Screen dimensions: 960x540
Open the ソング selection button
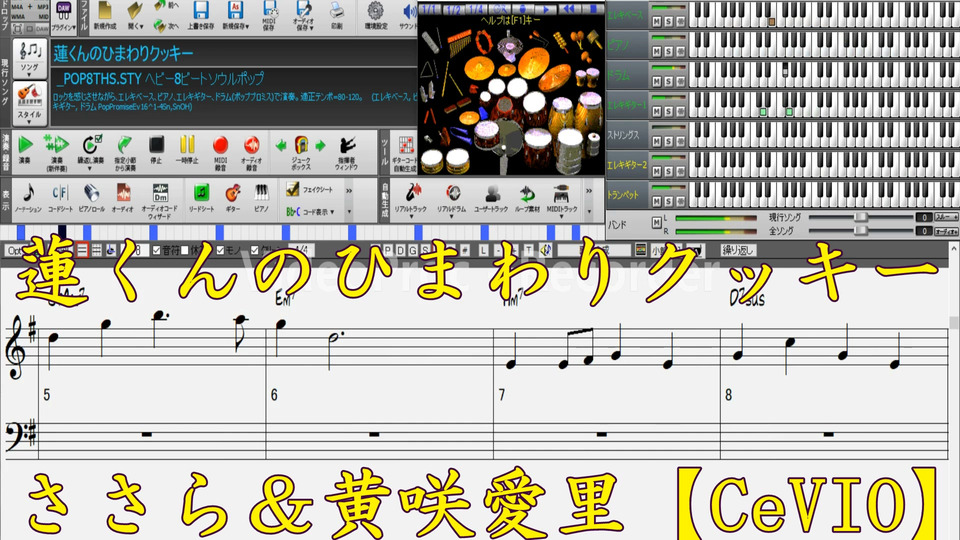(29, 58)
